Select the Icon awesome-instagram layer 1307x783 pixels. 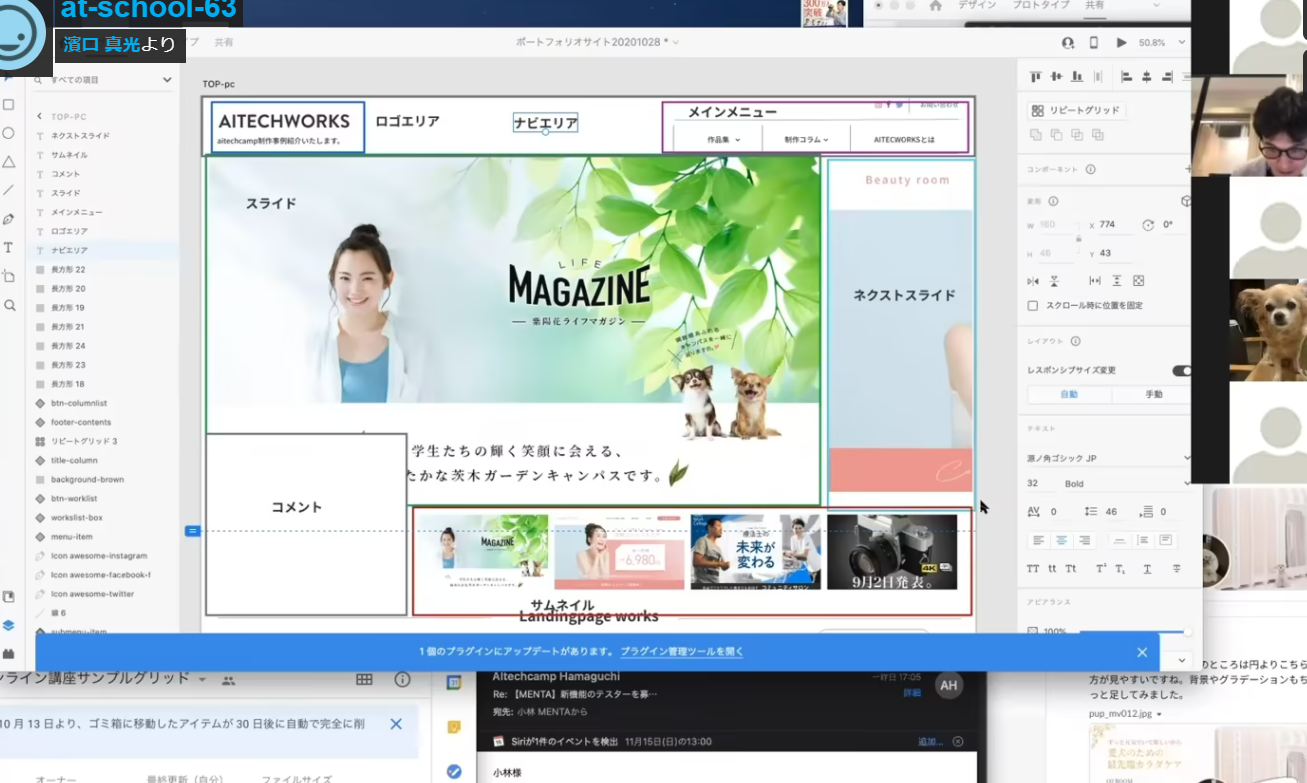99,556
